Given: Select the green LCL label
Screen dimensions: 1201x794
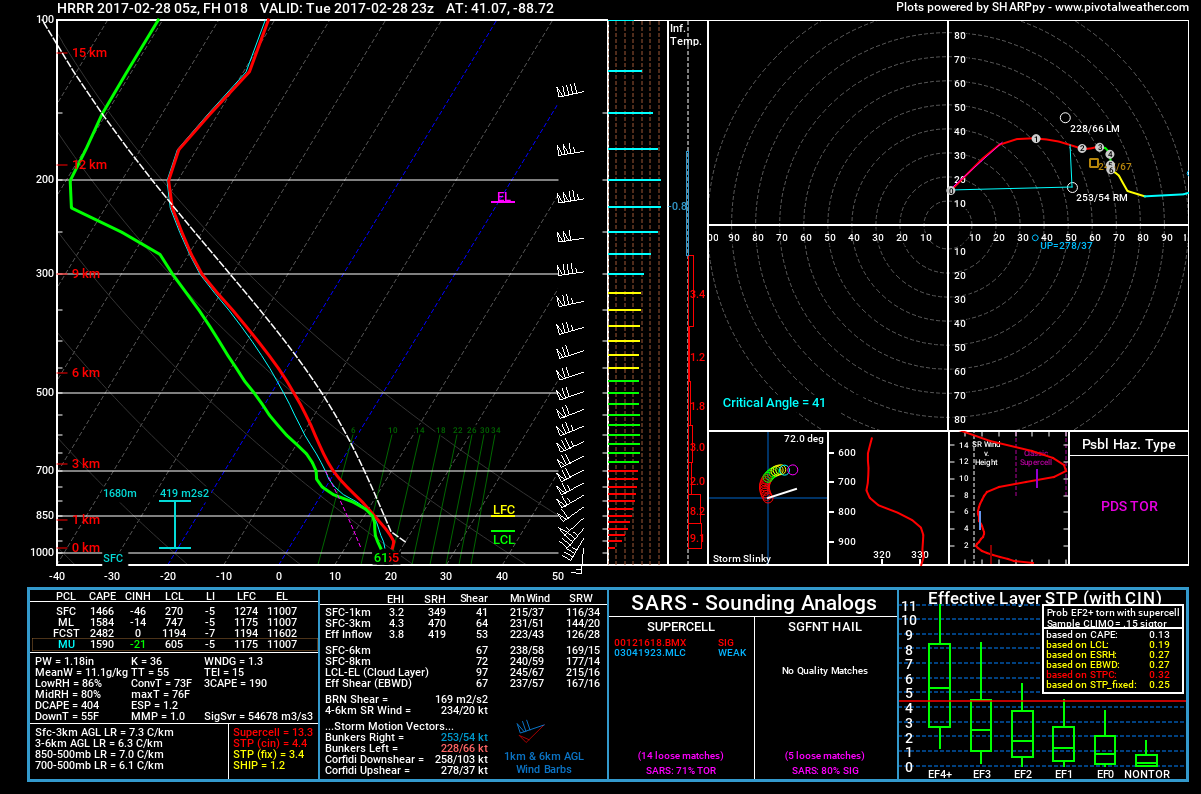Looking at the screenshot, I should point(504,540).
